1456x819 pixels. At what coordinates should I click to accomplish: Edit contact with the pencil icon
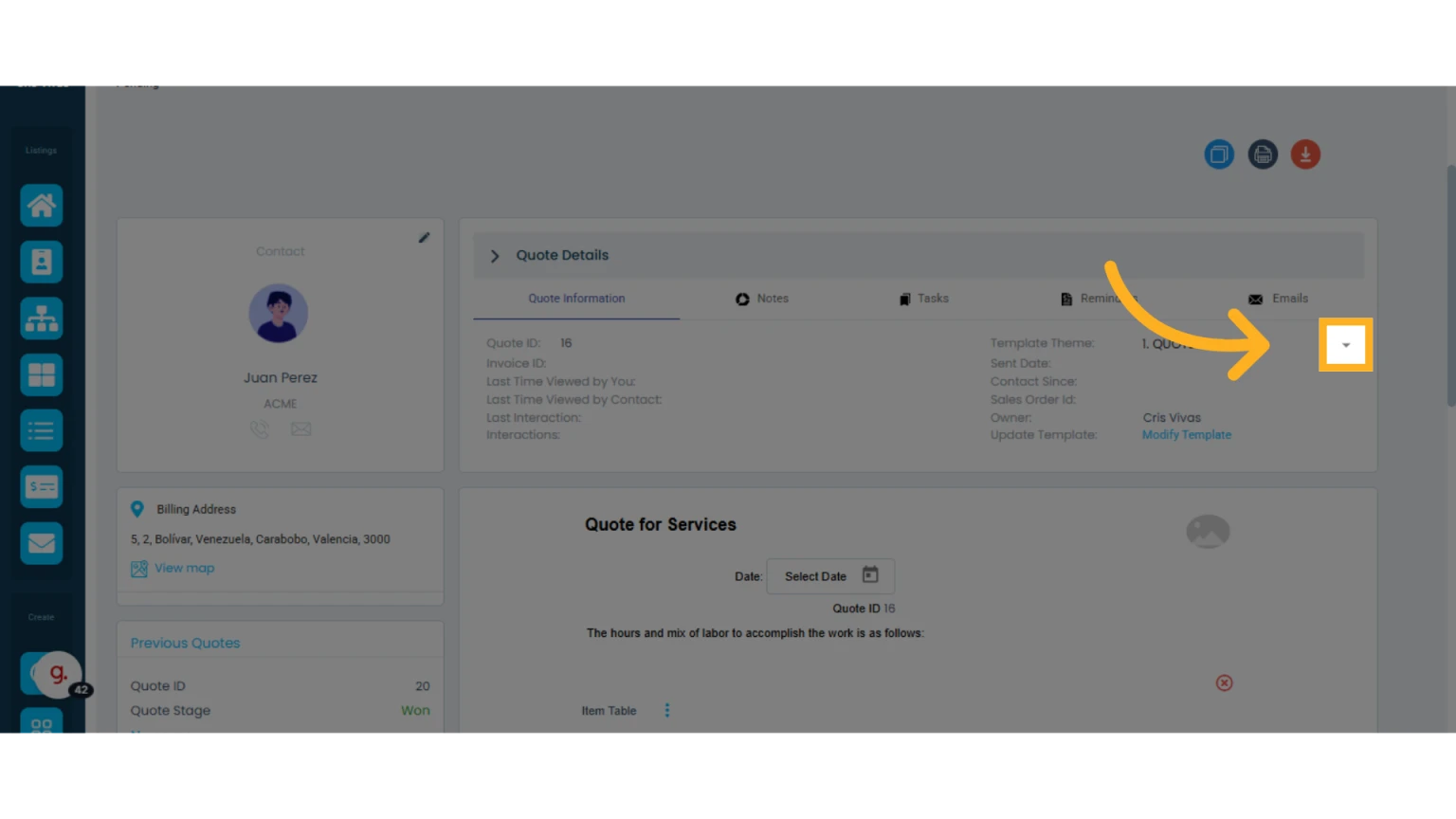424,238
